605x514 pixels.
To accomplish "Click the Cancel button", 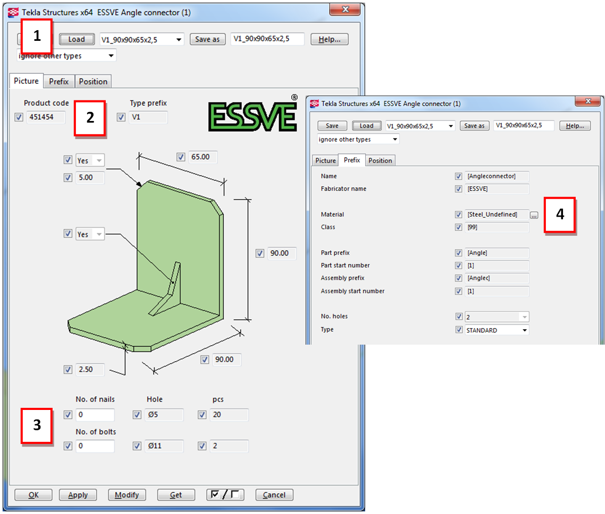I will (x=274, y=495).
